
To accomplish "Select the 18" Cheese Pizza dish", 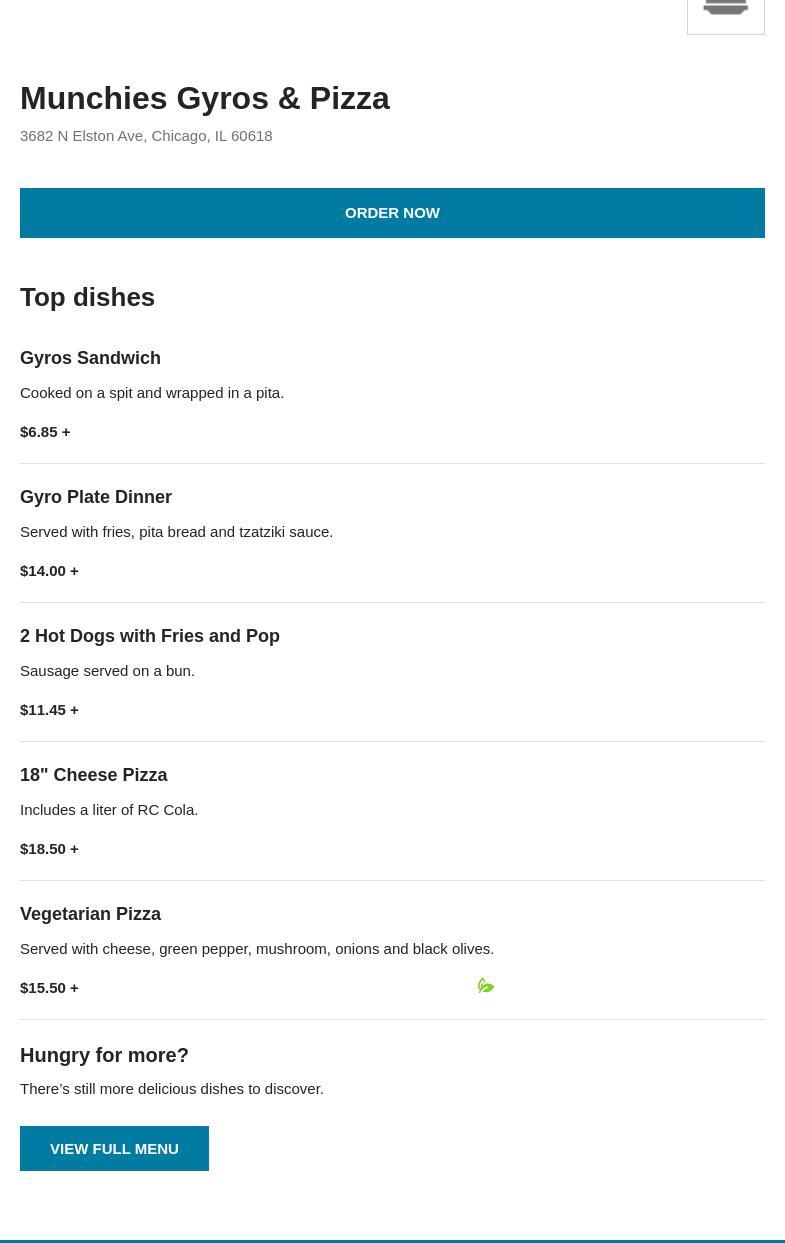I will (x=93, y=775).
